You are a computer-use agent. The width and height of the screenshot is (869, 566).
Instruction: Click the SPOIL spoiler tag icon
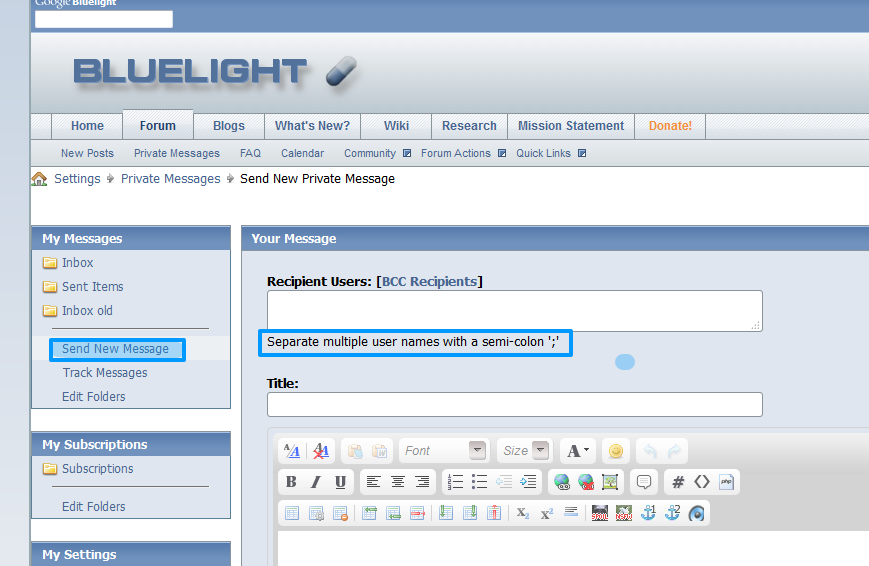click(600, 513)
